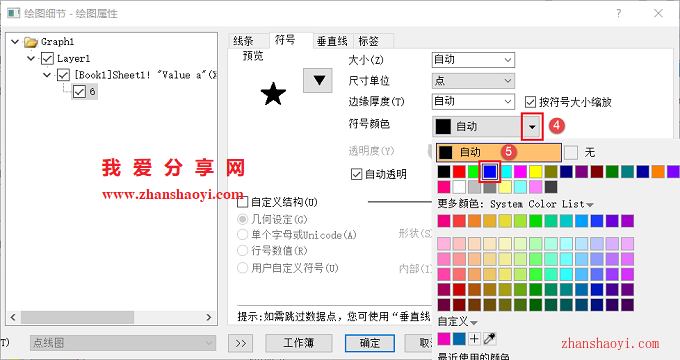This screenshot has width=680, height=360.
Task: Expand 更多颜色 System Color List dropdown
Action: tap(590, 204)
